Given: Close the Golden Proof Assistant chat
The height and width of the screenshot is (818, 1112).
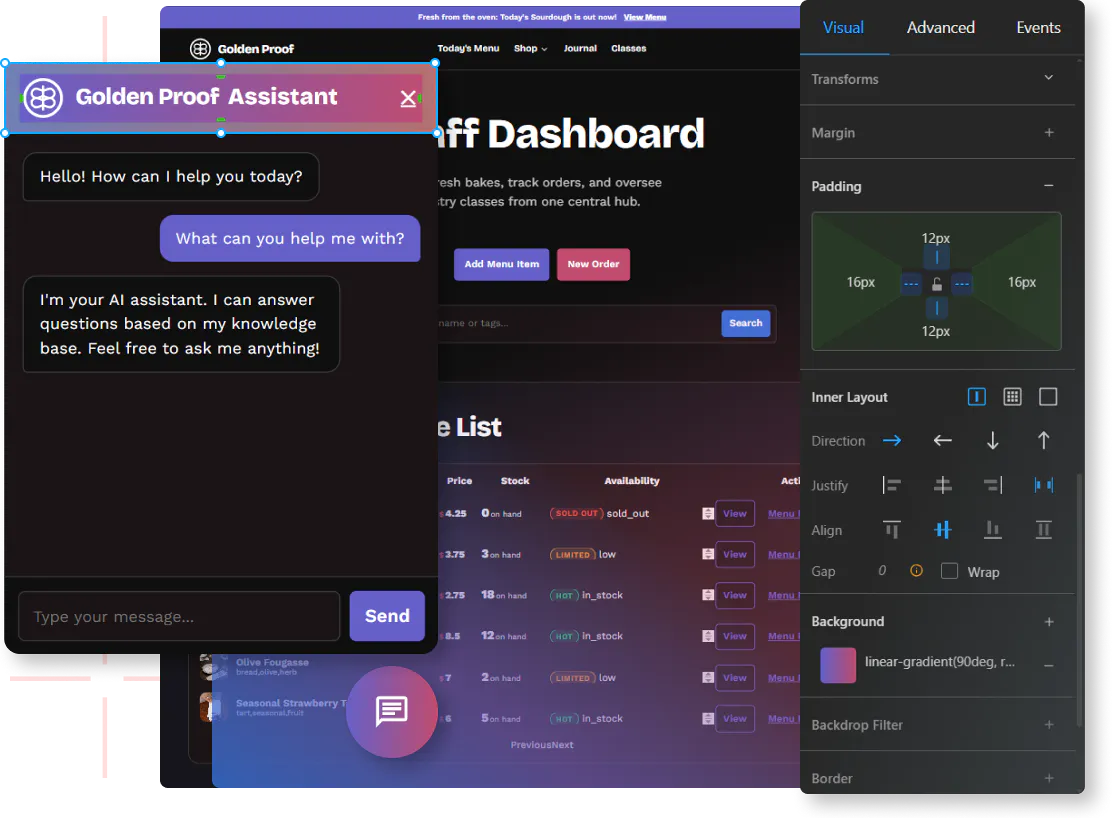Looking at the screenshot, I should [408, 98].
